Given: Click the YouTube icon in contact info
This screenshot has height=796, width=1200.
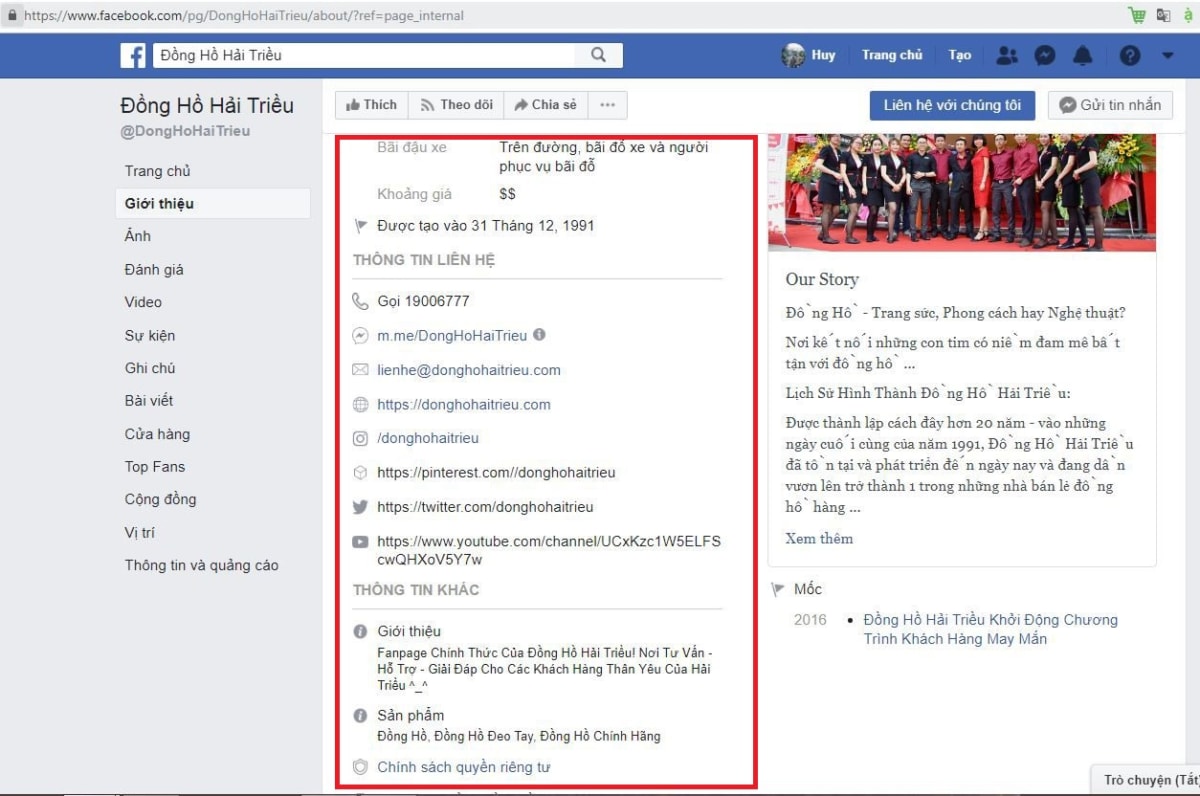Looking at the screenshot, I should point(361,542).
